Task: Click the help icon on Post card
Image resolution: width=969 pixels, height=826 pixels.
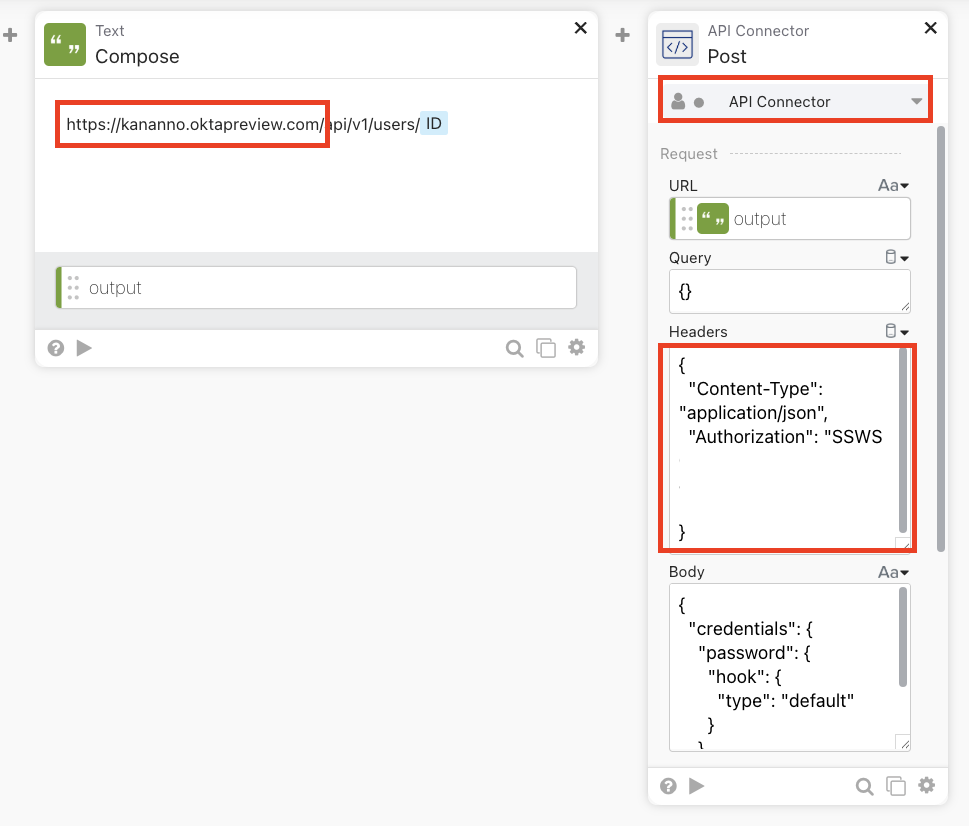Action: click(x=668, y=786)
